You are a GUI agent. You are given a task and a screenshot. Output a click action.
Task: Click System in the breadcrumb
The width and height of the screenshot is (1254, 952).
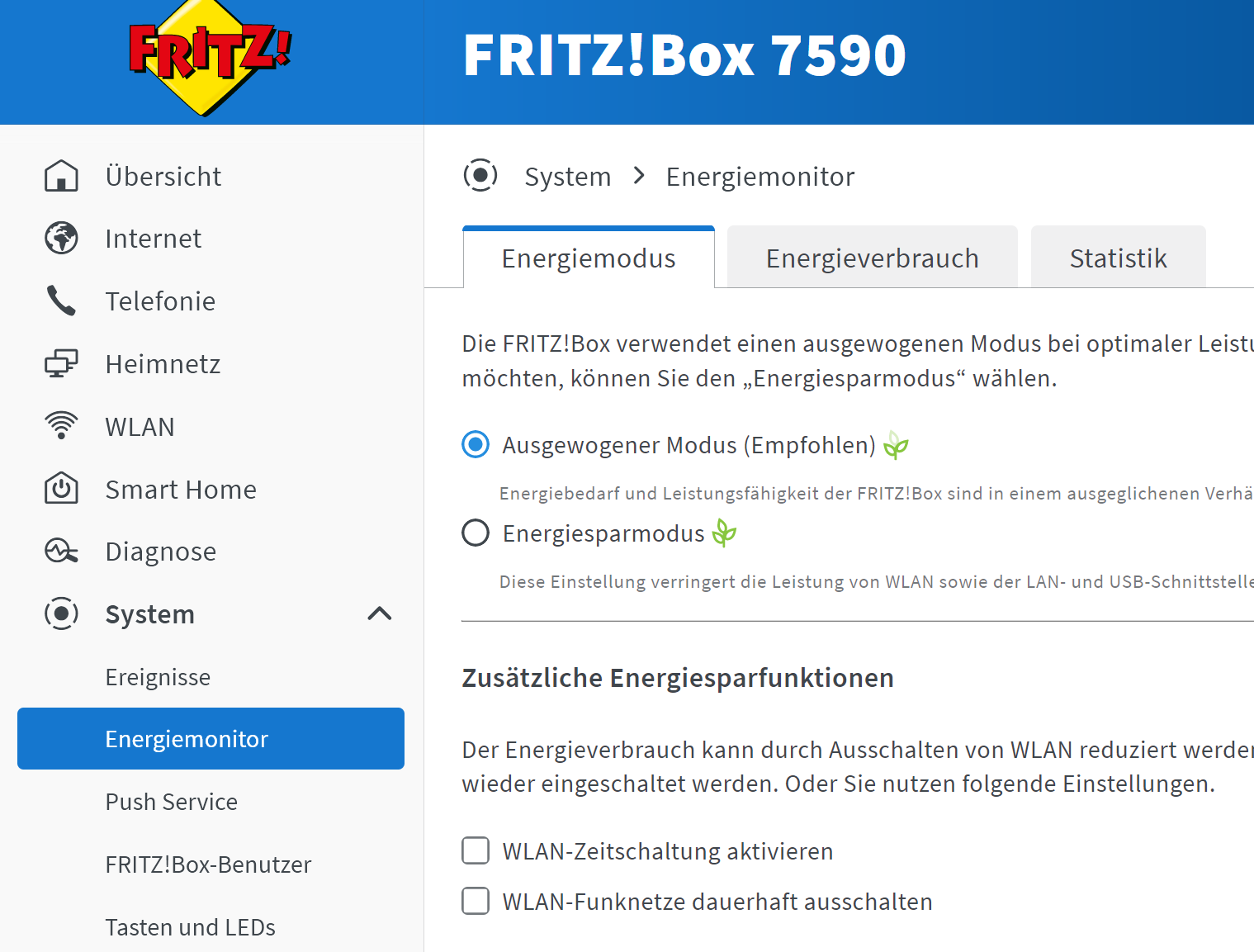pos(568,177)
